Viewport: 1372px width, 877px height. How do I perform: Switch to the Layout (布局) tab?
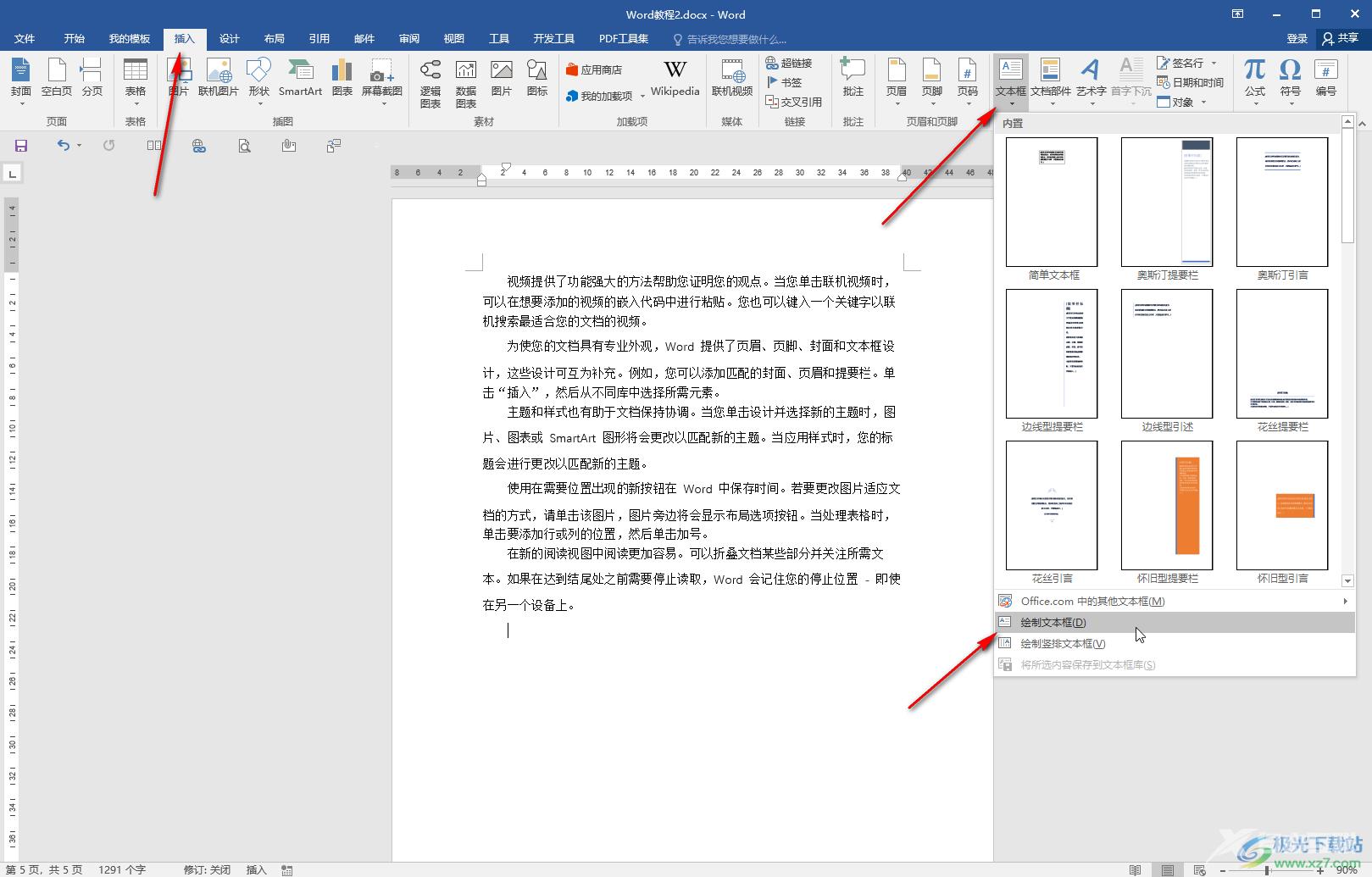[x=274, y=39]
